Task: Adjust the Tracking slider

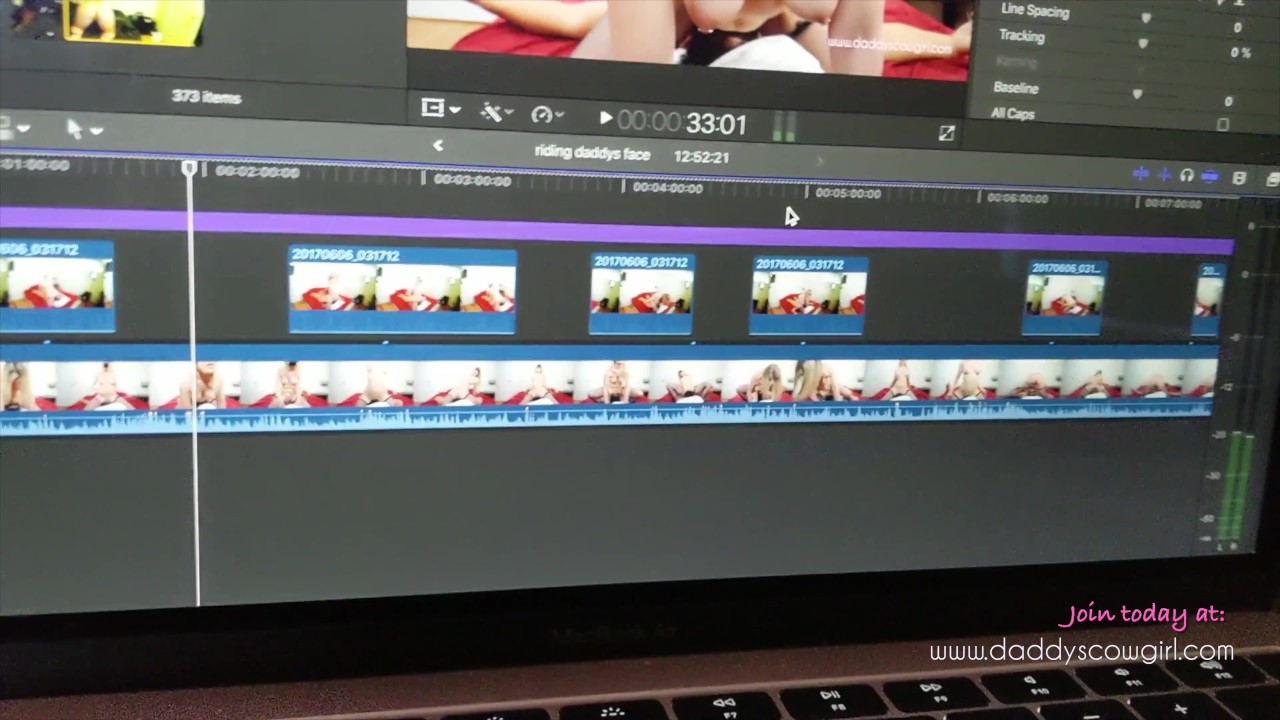Action: [x=1143, y=43]
